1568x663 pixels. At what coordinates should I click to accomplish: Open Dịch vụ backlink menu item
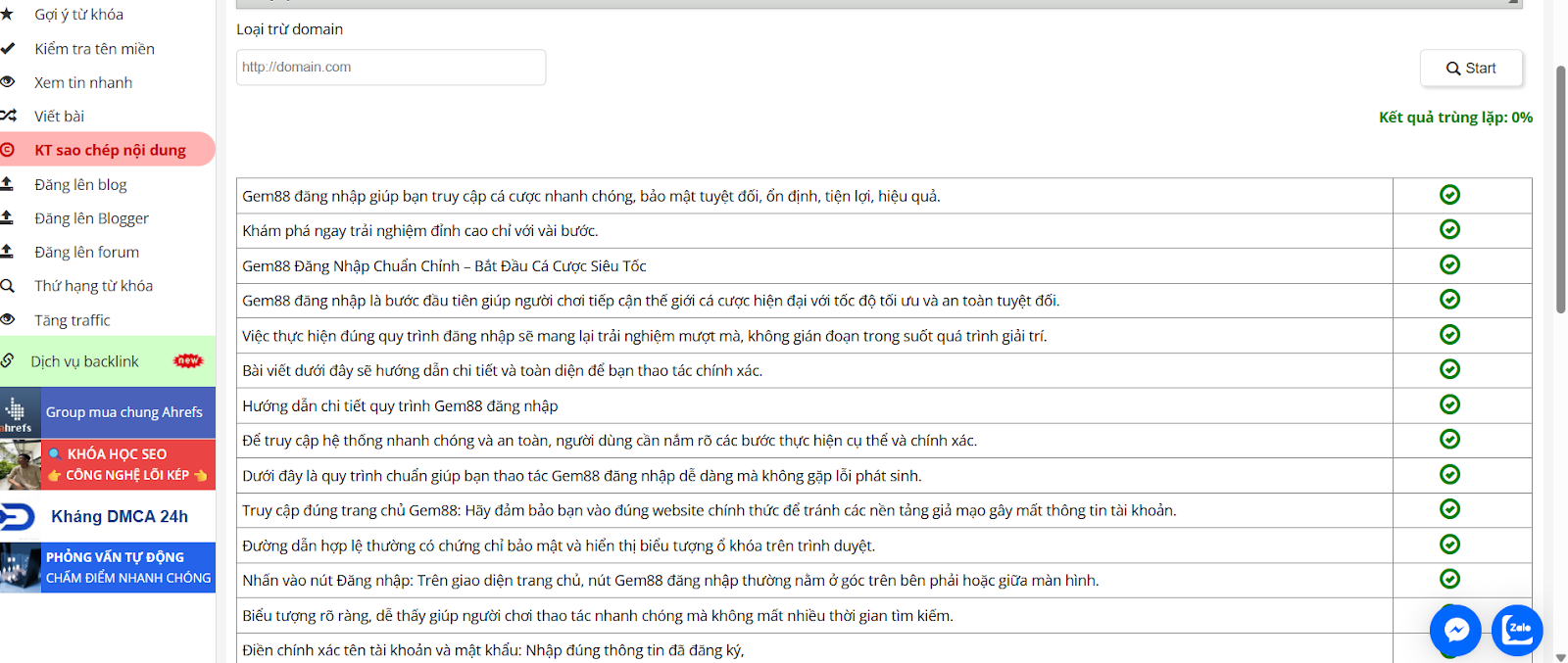84,361
